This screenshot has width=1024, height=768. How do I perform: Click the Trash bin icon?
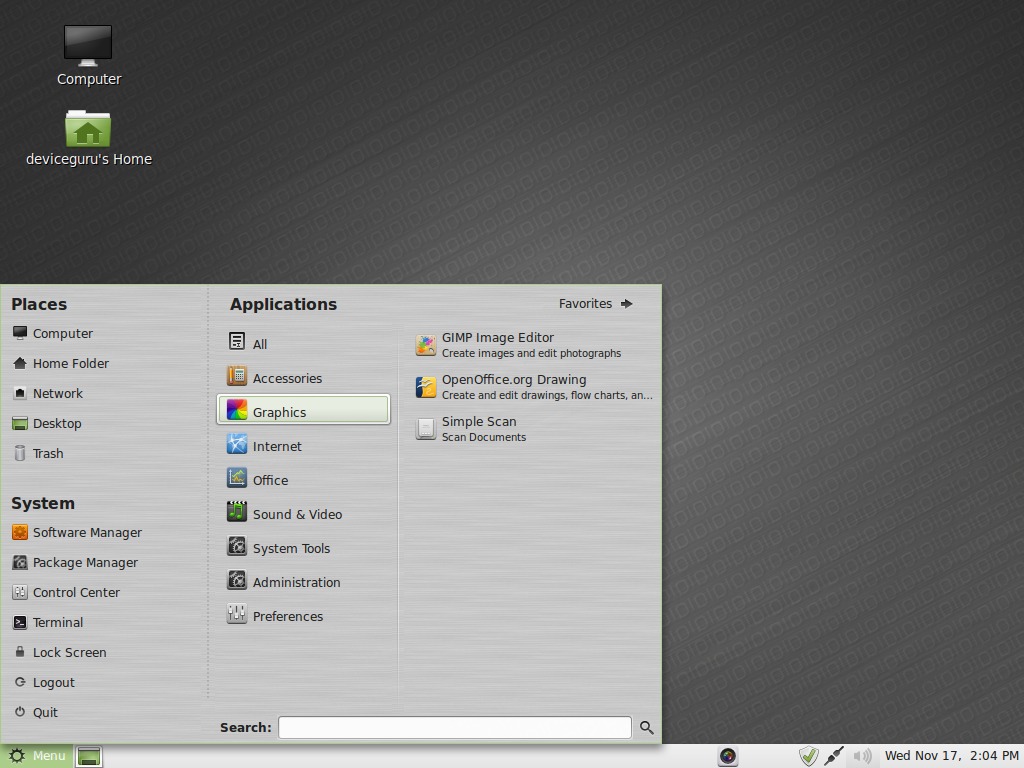pyautogui.click(x=20, y=454)
